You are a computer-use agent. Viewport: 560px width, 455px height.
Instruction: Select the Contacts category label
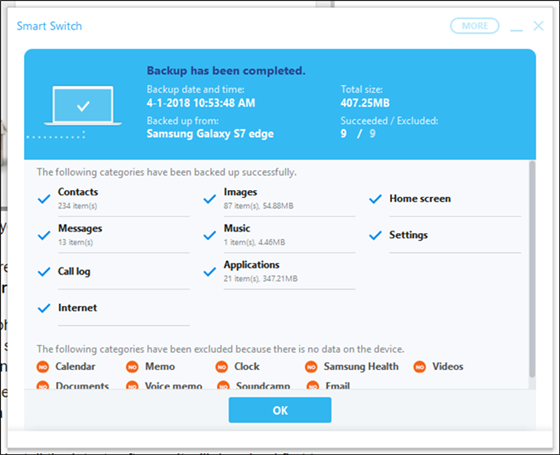[x=78, y=192]
